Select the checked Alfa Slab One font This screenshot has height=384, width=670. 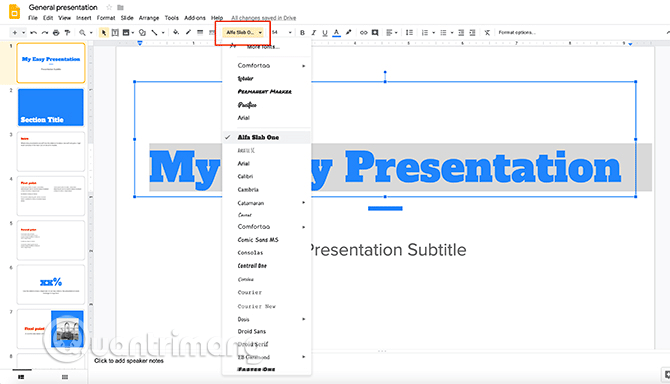pyautogui.click(x=267, y=137)
